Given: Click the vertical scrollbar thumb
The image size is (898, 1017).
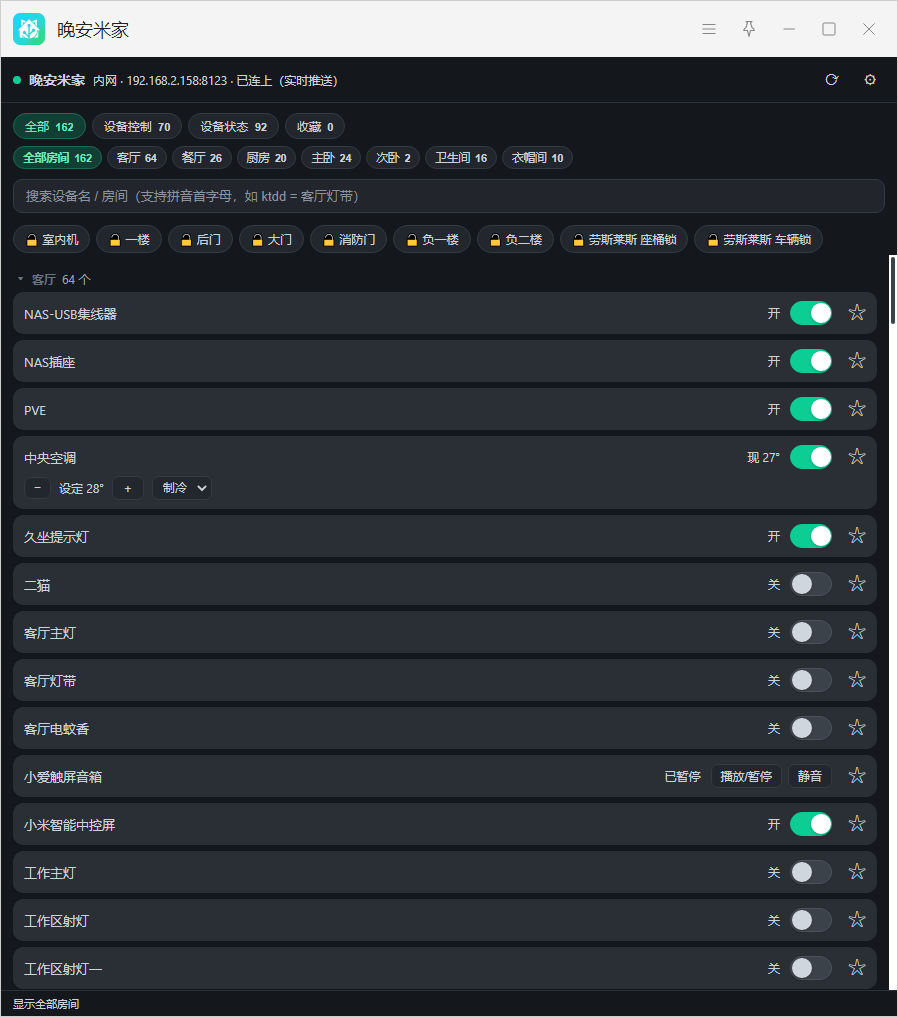Looking at the screenshot, I should pyautogui.click(x=893, y=290).
